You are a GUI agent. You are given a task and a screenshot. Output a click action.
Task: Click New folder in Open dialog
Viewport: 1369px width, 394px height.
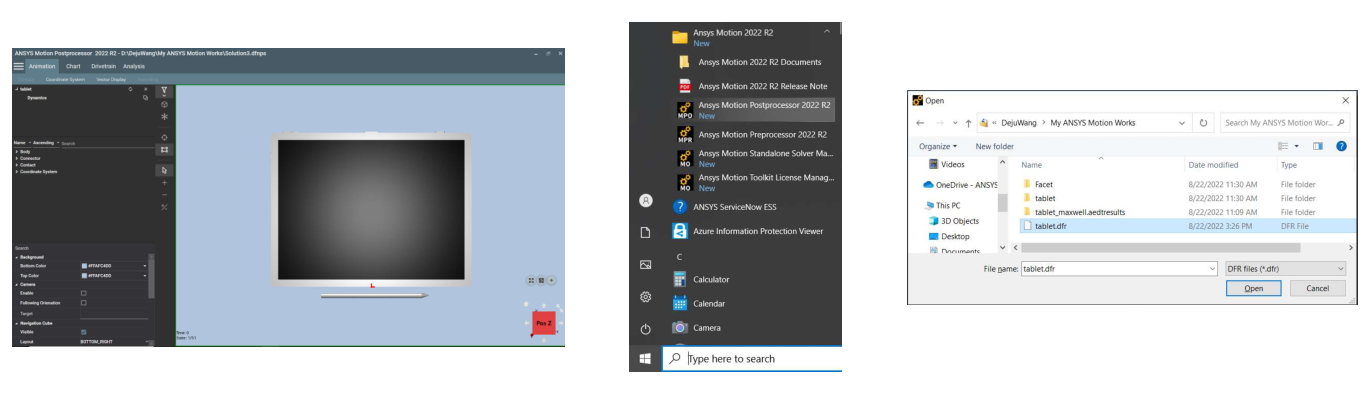(994, 146)
